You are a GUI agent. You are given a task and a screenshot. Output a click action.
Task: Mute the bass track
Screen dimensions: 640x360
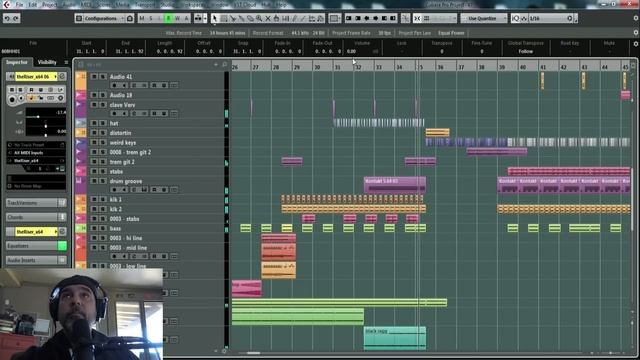click(94, 228)
